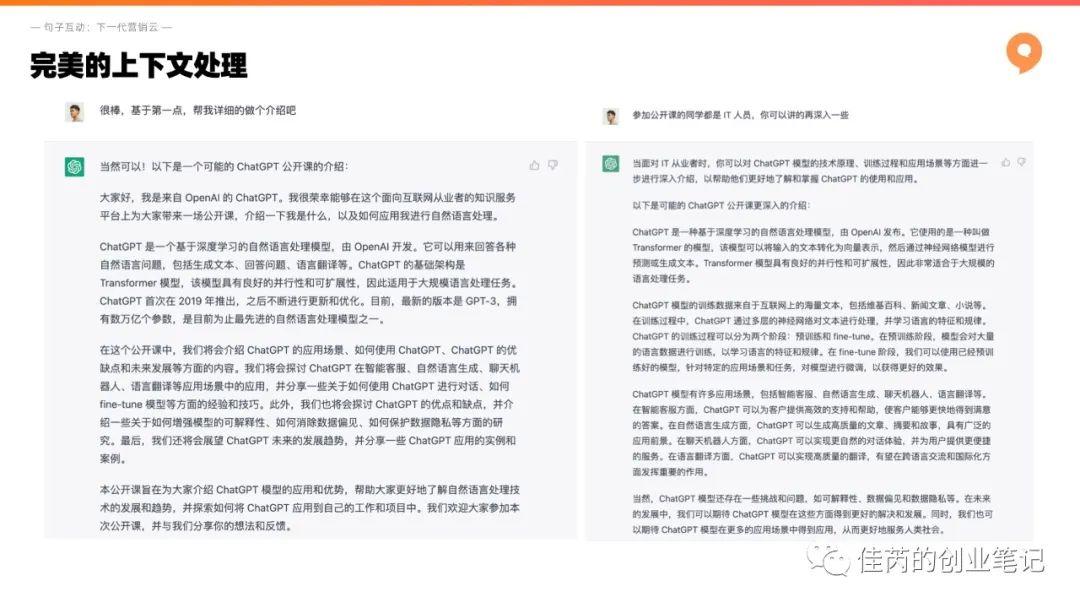Click thumbs-down on the right ChatGPT reply
This screenshot has width=1080, height=608.
[1021, 163]
